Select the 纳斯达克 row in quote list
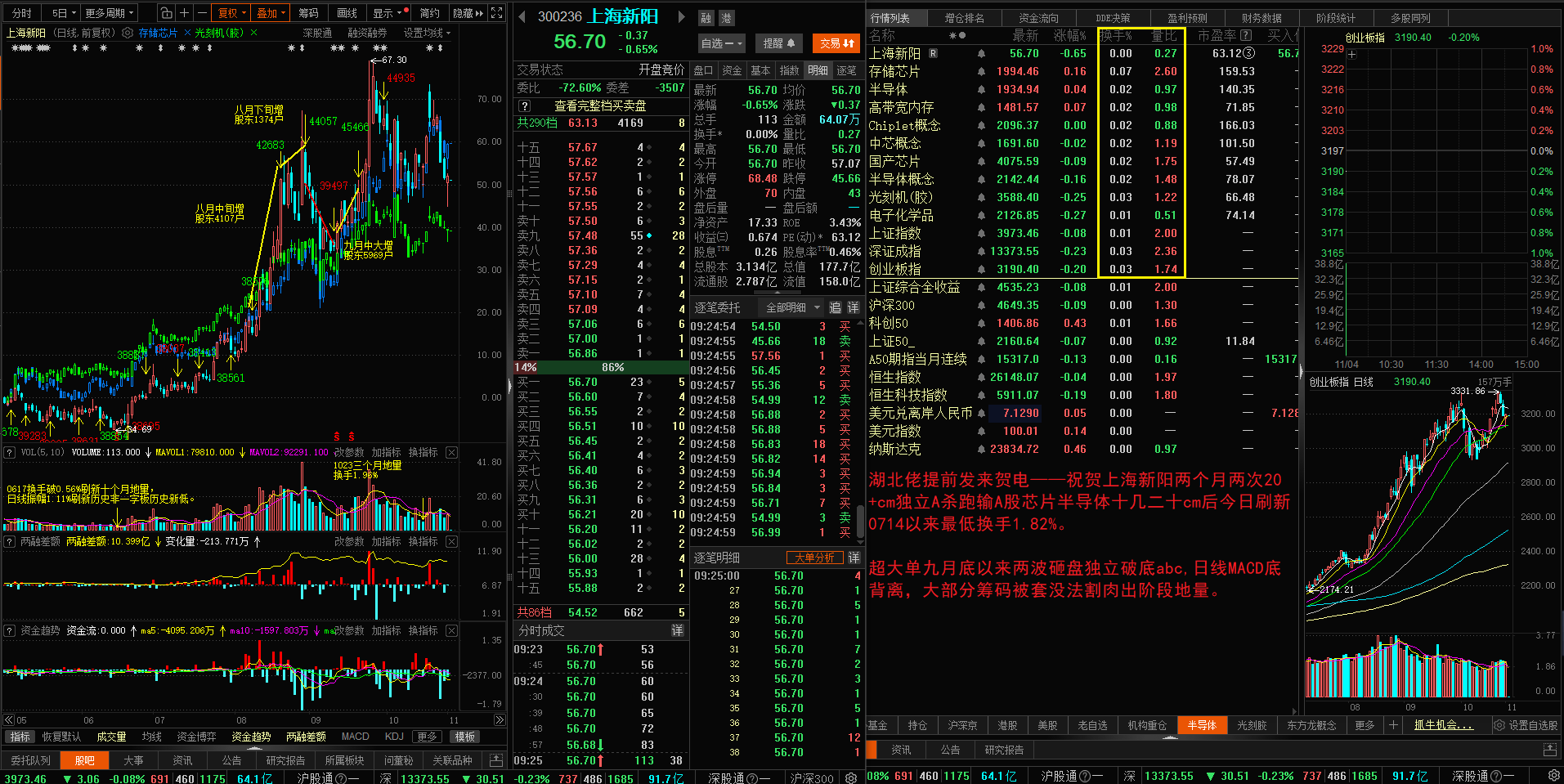The image size is (1564, 784). 1082,449
